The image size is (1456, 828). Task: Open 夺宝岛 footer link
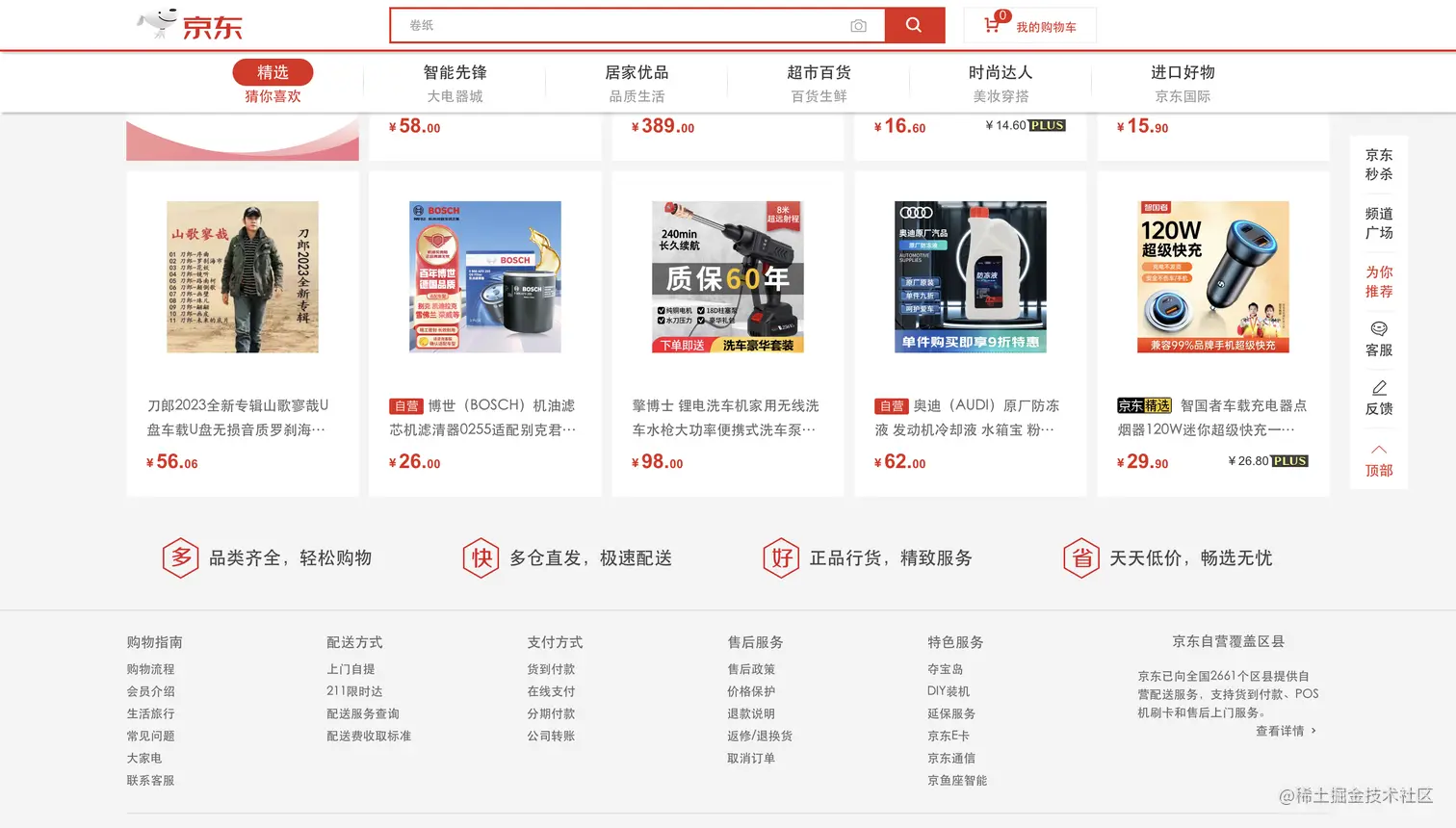pyautogui.click(x=946, y=669)
